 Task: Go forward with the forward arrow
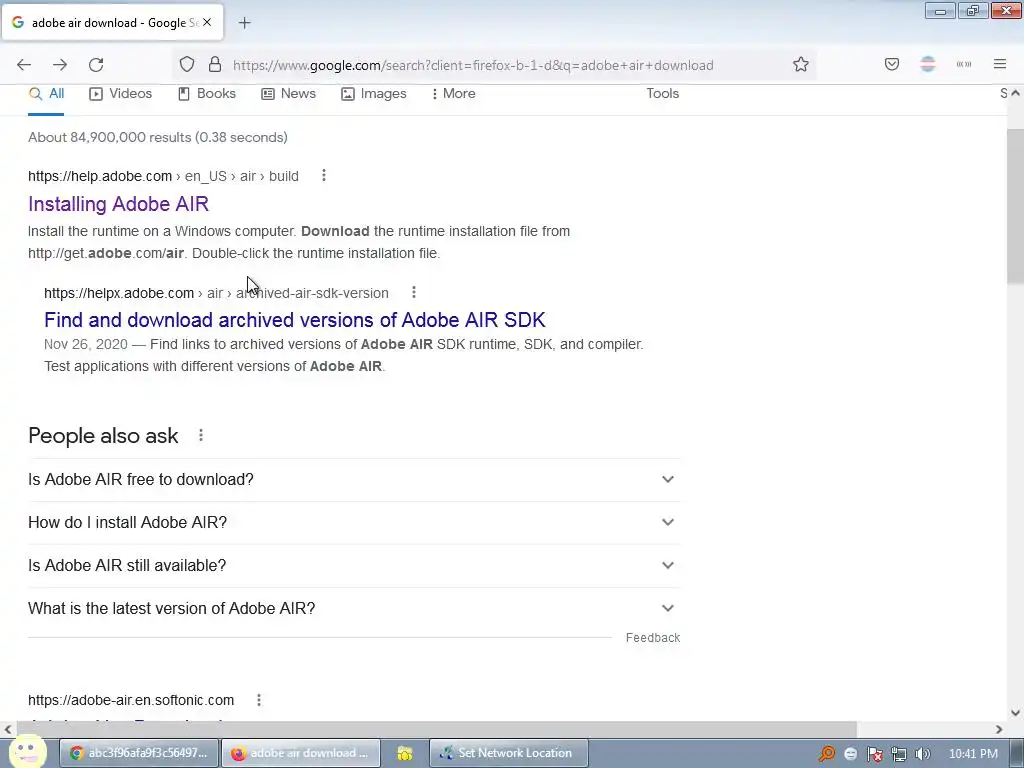click(60, 65)
